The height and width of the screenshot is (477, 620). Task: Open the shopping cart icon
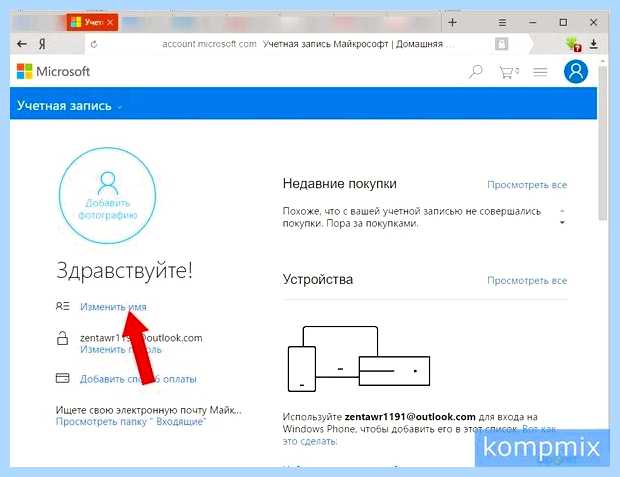coord(508,72)
